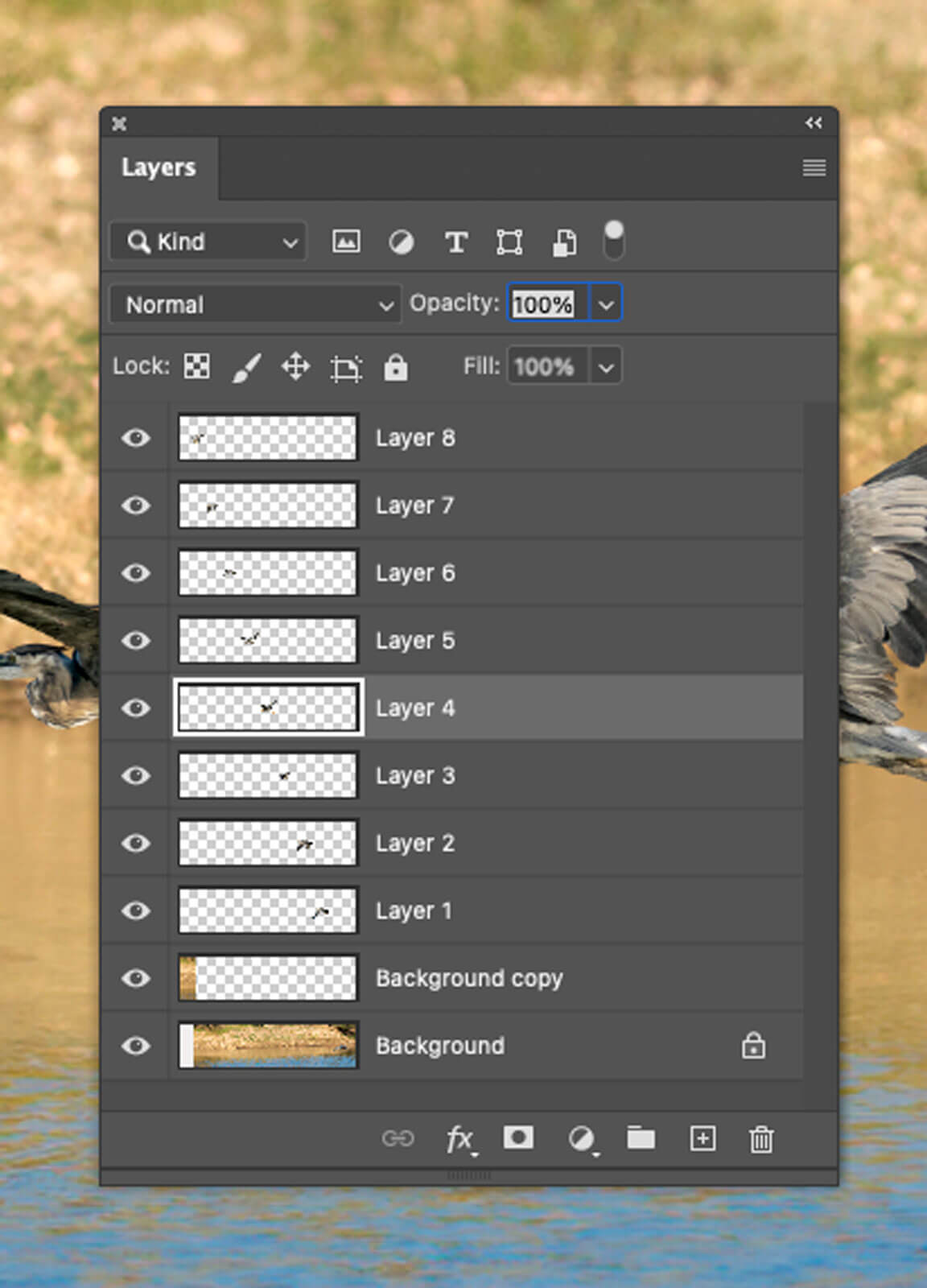Open the Kind filter type dropdown

(x=208, y=242)
